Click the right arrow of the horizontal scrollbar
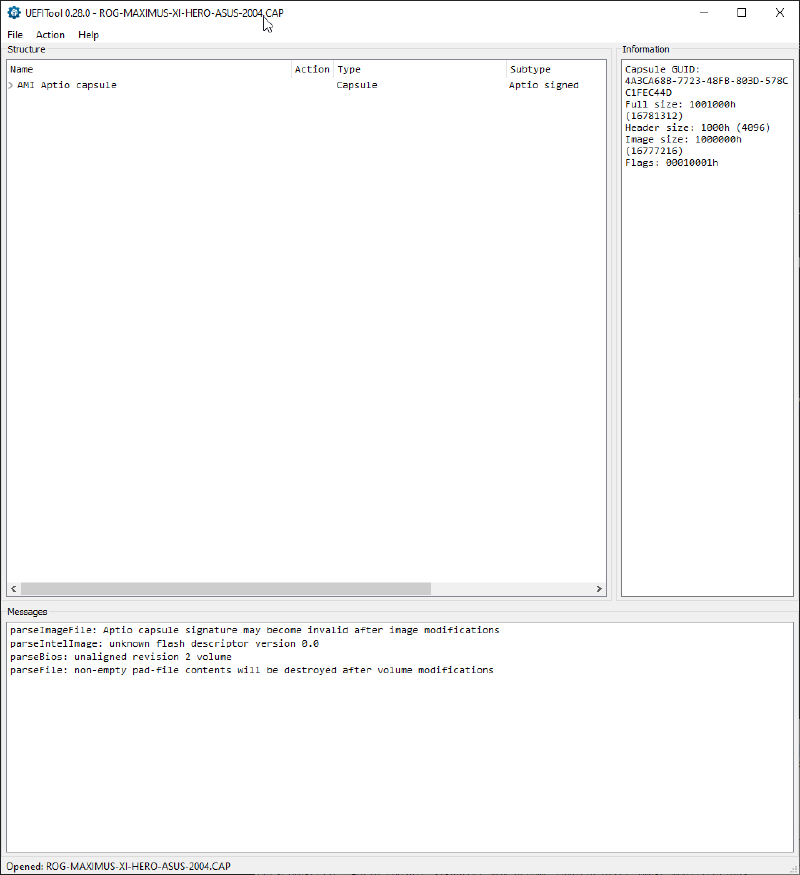This screenshot has height=875, width=800. click(598, 589)
